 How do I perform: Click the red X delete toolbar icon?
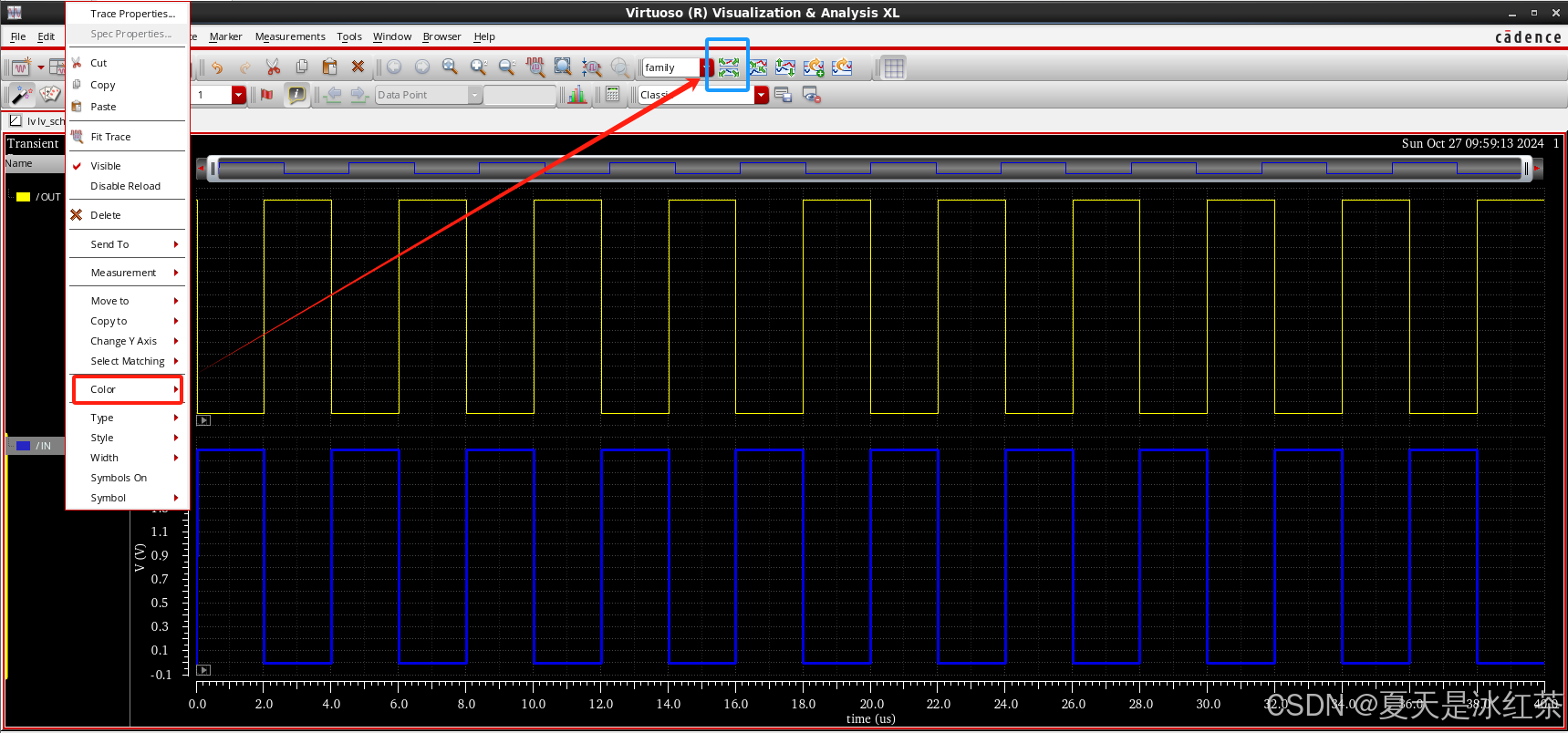358,67
